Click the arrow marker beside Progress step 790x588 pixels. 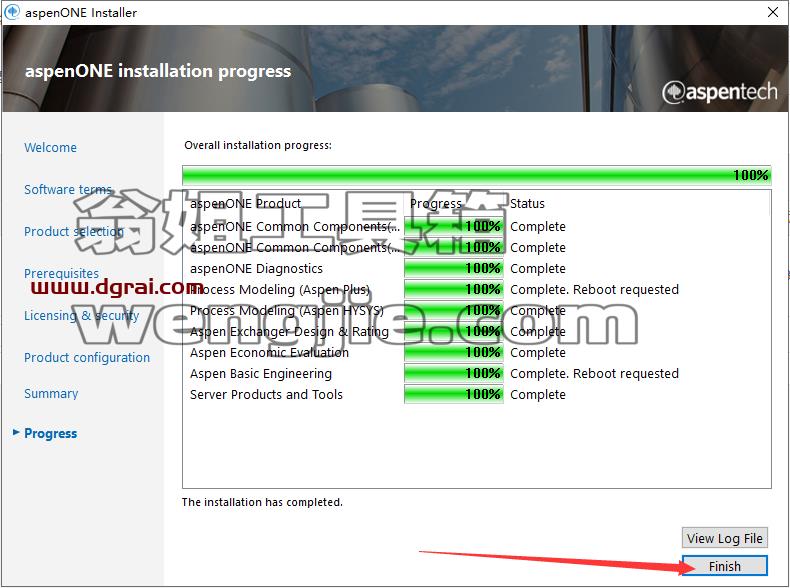click(16, 432)
